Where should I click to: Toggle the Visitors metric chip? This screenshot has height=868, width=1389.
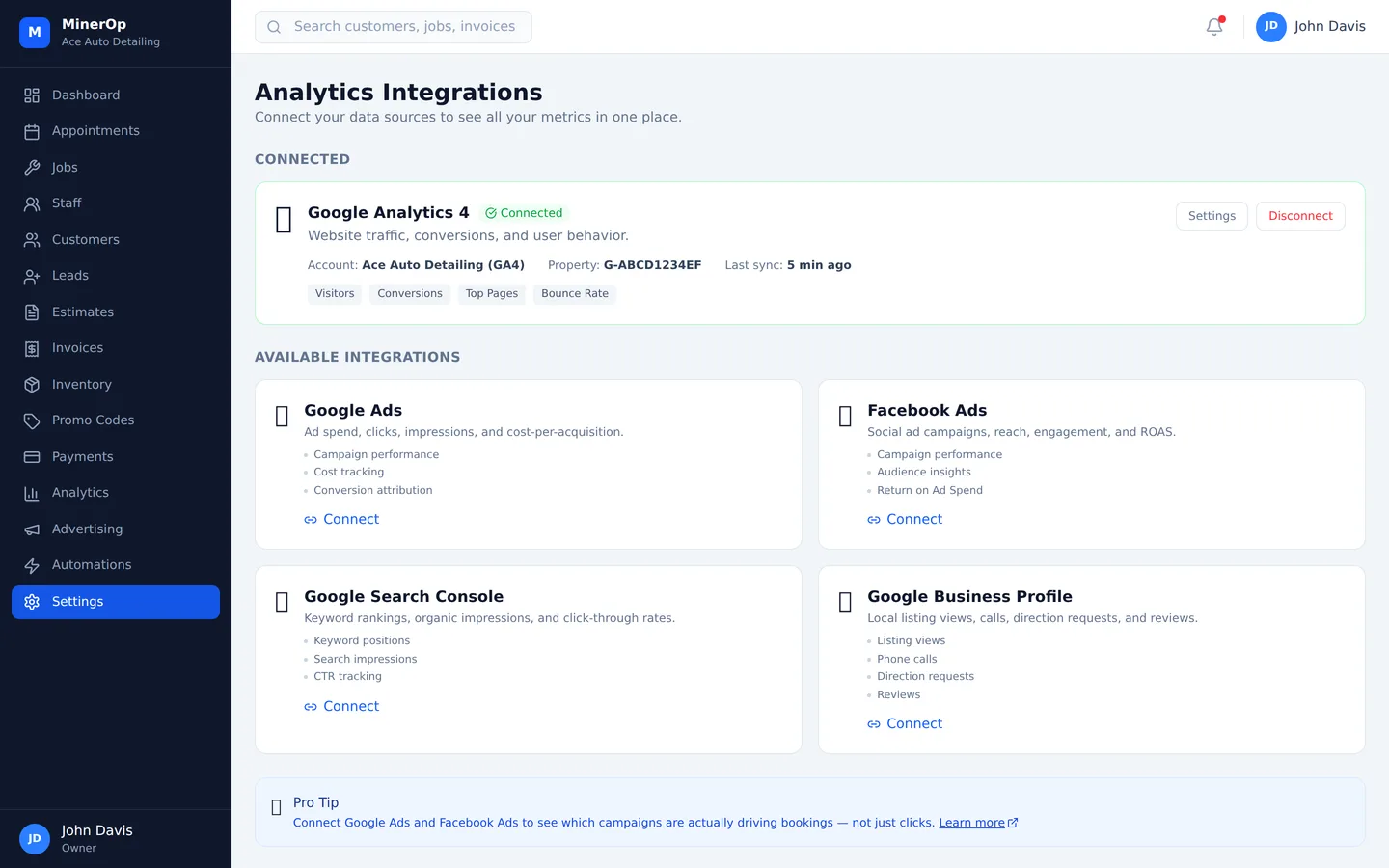[334, 293]
